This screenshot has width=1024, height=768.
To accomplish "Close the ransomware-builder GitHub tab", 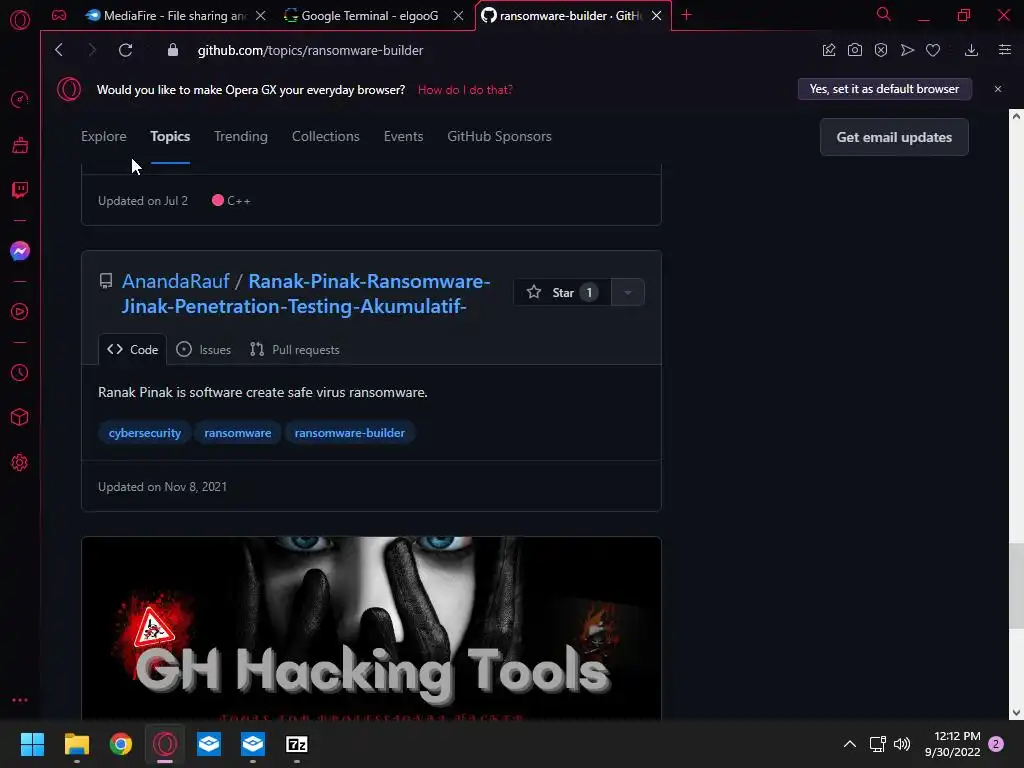I will click(656, 16).
